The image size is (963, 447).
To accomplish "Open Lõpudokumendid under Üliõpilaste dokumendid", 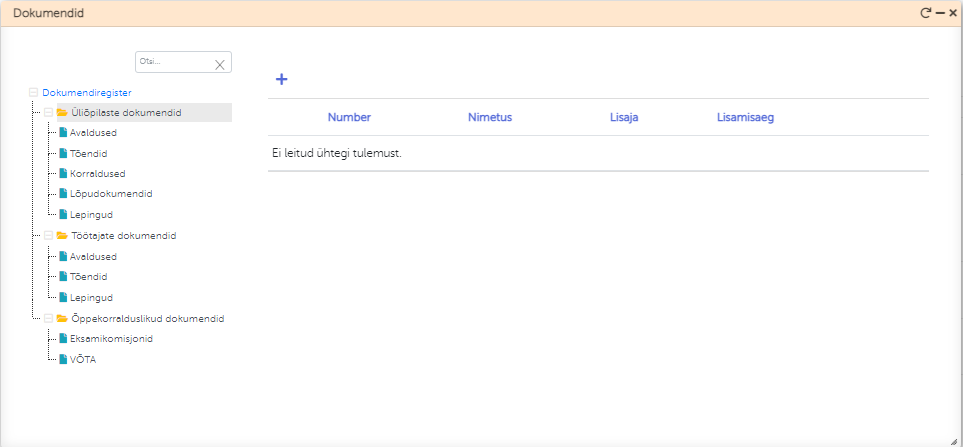I will click(111, 194).
